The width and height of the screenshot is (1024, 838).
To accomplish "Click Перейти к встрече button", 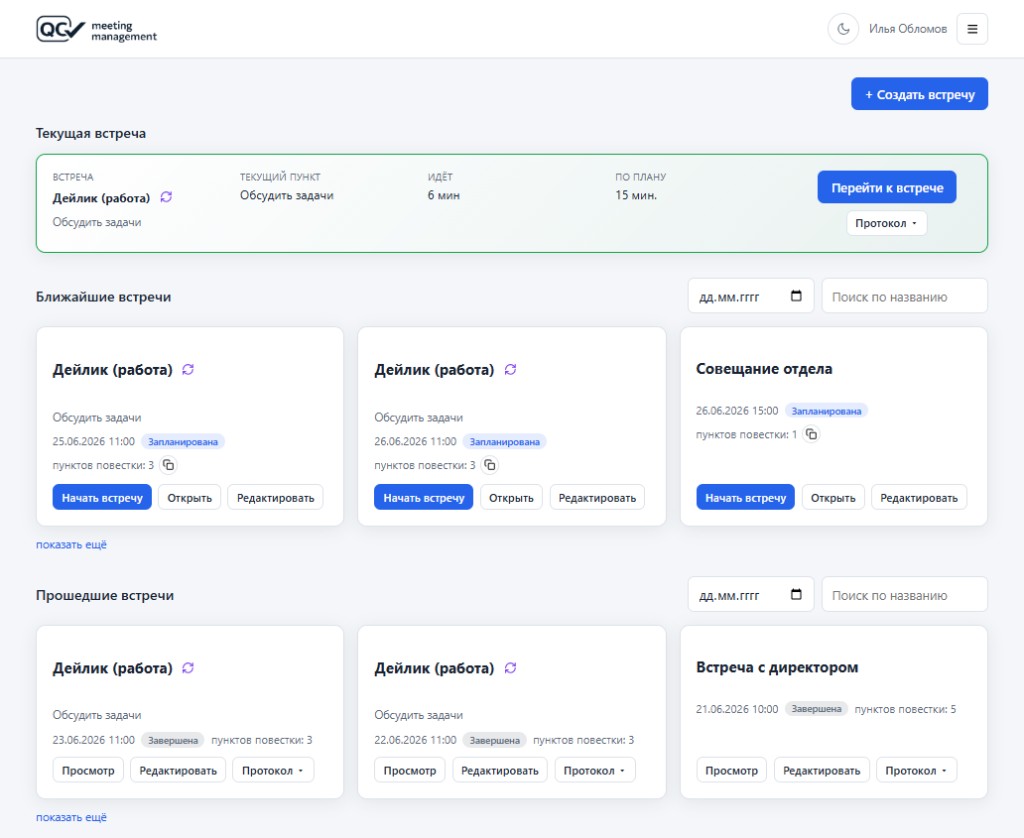I will 886,187.
